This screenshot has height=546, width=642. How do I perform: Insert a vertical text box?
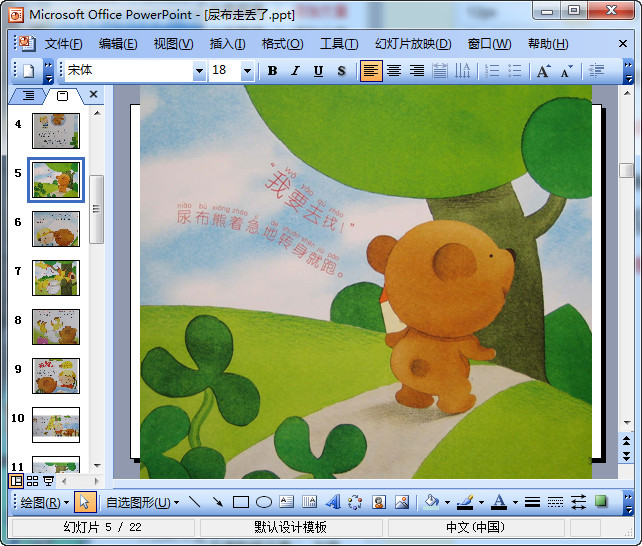tap(310, 502)
